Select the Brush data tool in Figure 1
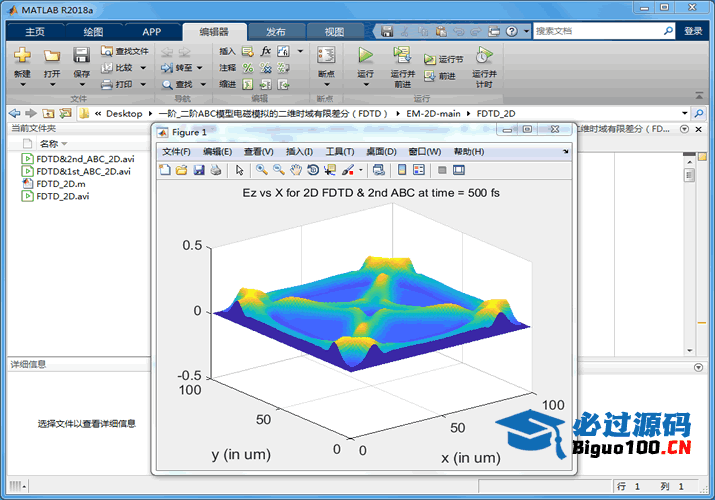 pos(348,170)
